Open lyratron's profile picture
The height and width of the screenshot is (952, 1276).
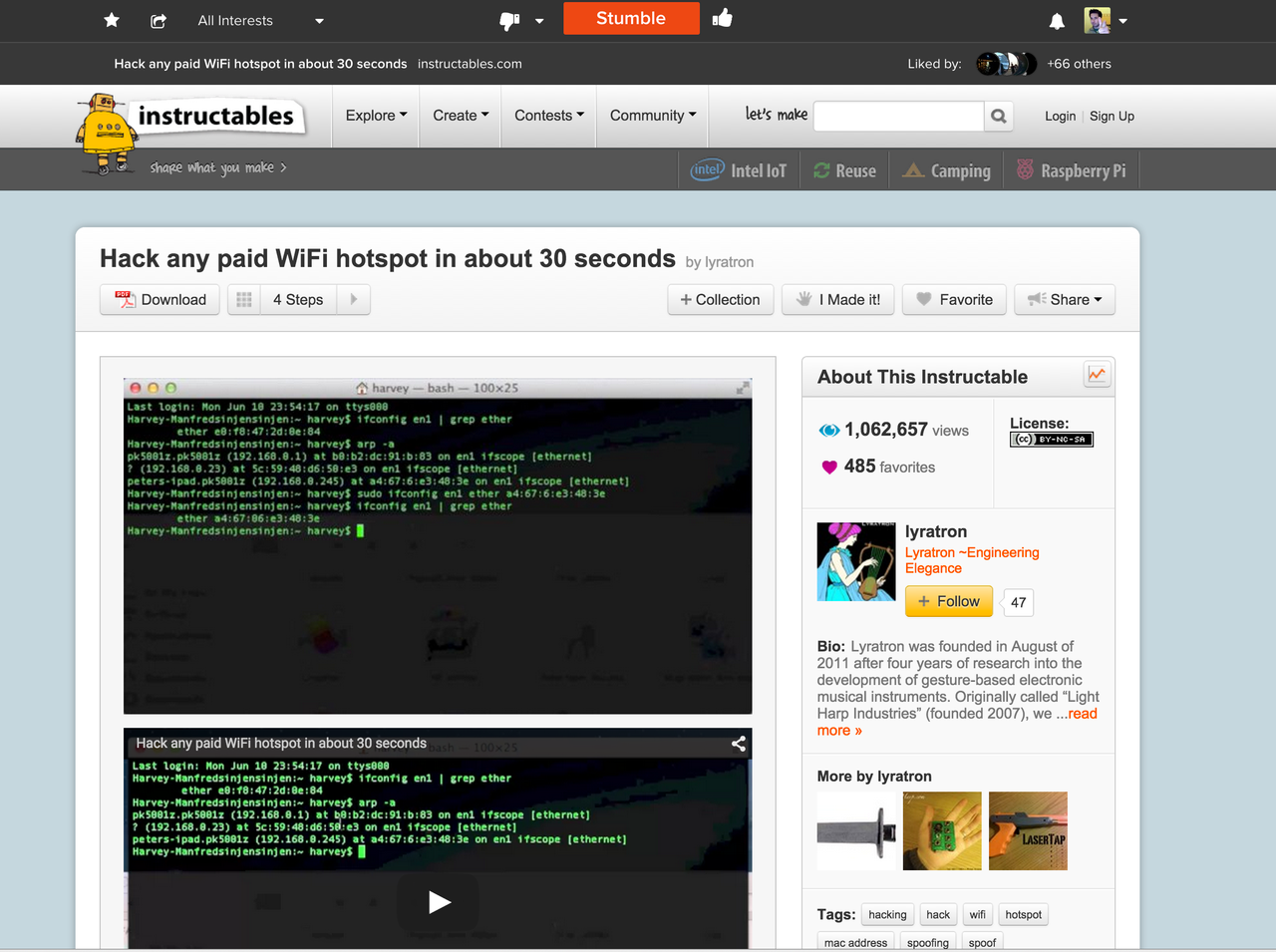[x=856, y=561]
